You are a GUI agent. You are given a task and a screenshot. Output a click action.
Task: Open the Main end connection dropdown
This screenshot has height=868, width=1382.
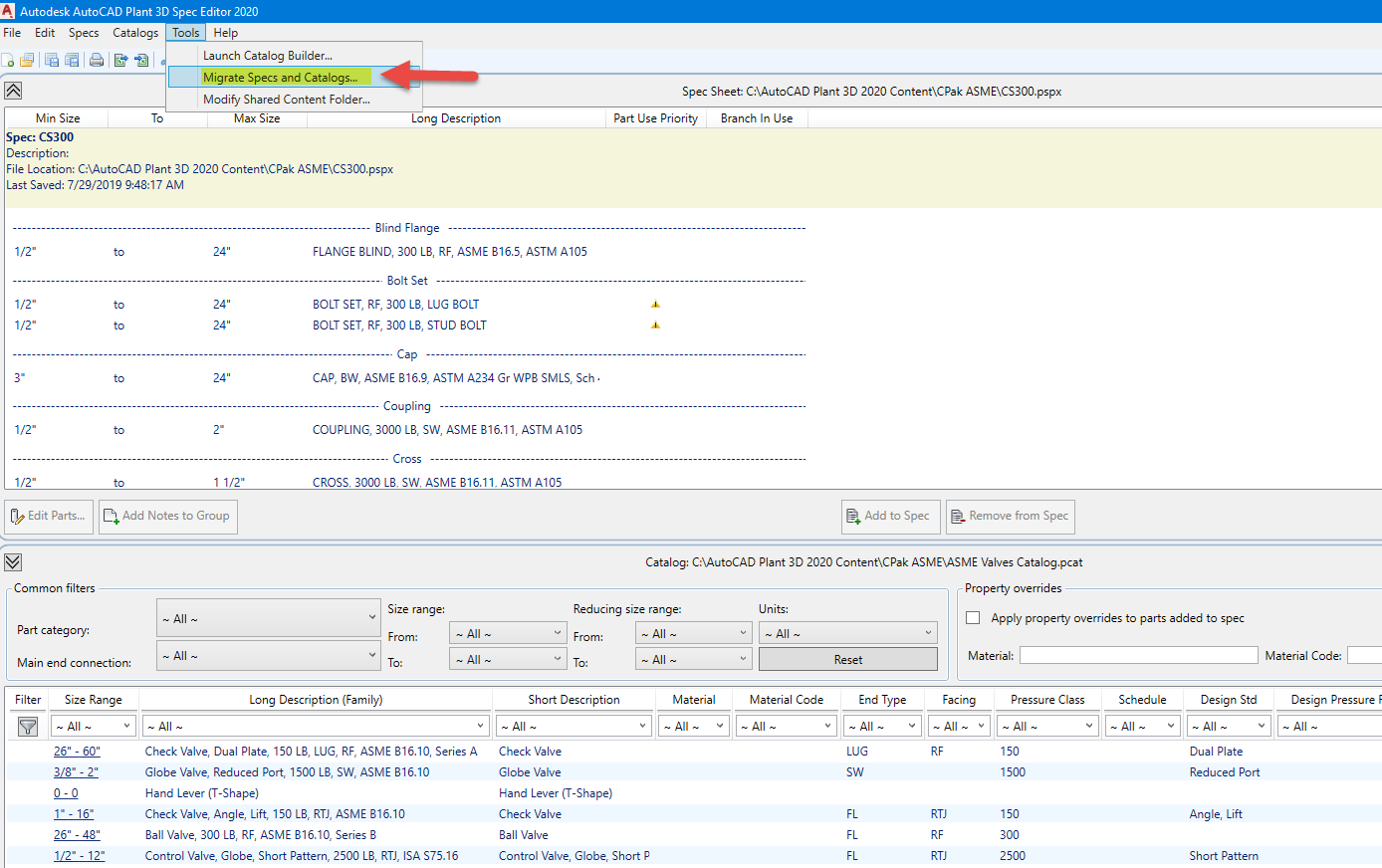(269, 656)
